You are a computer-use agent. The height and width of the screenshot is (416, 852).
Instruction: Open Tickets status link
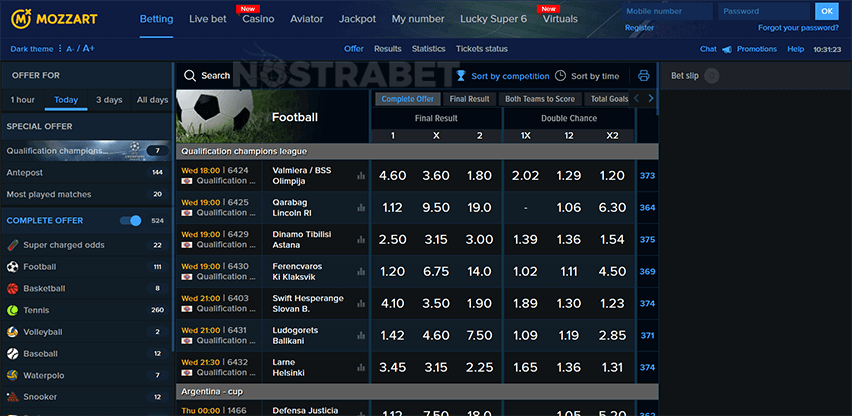click(x=481, y=49)
